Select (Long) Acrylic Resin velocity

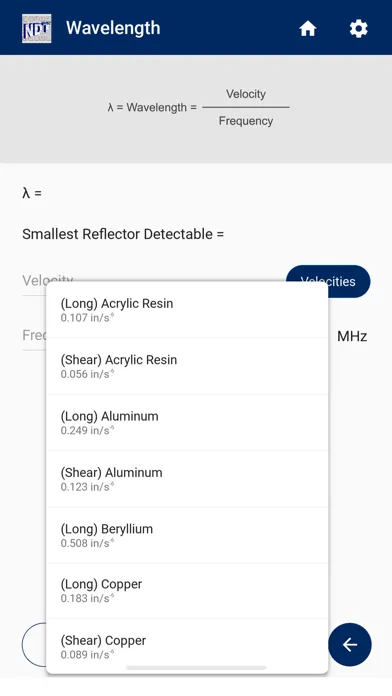coord(187,309)
